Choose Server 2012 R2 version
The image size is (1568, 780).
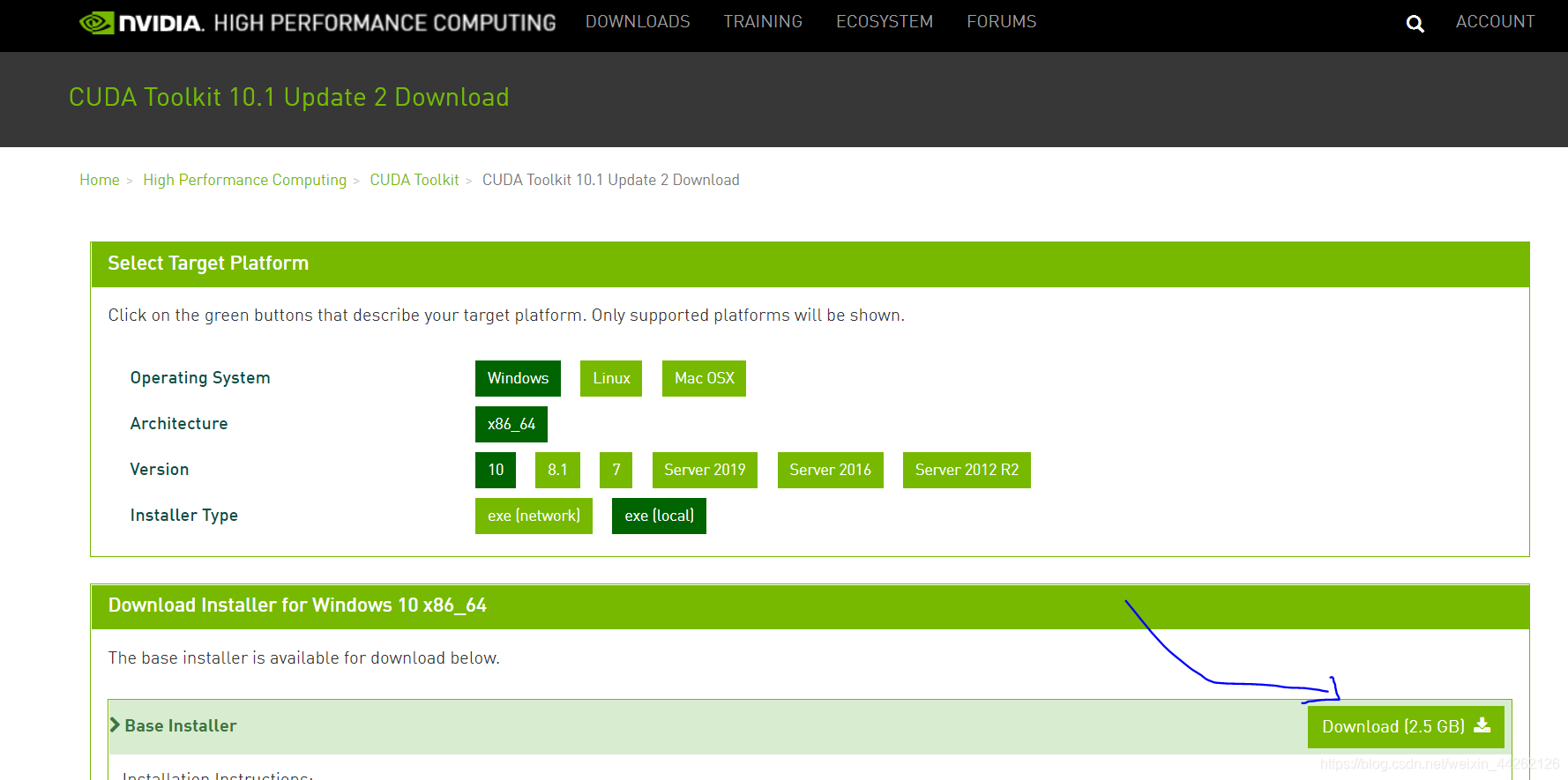[967, 470]
